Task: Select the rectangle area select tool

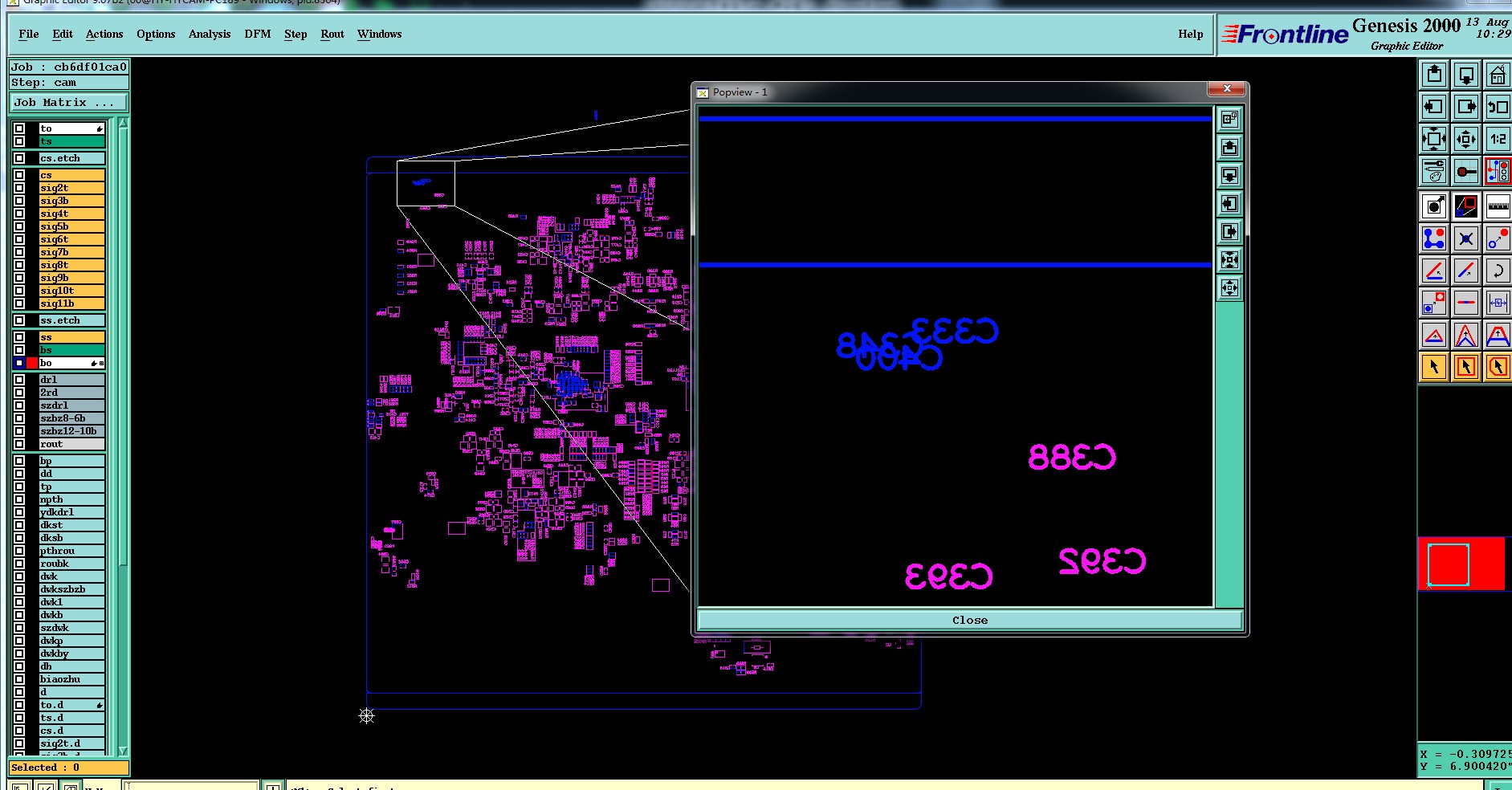Action: pyautogui.click(x=1466, y=367)
